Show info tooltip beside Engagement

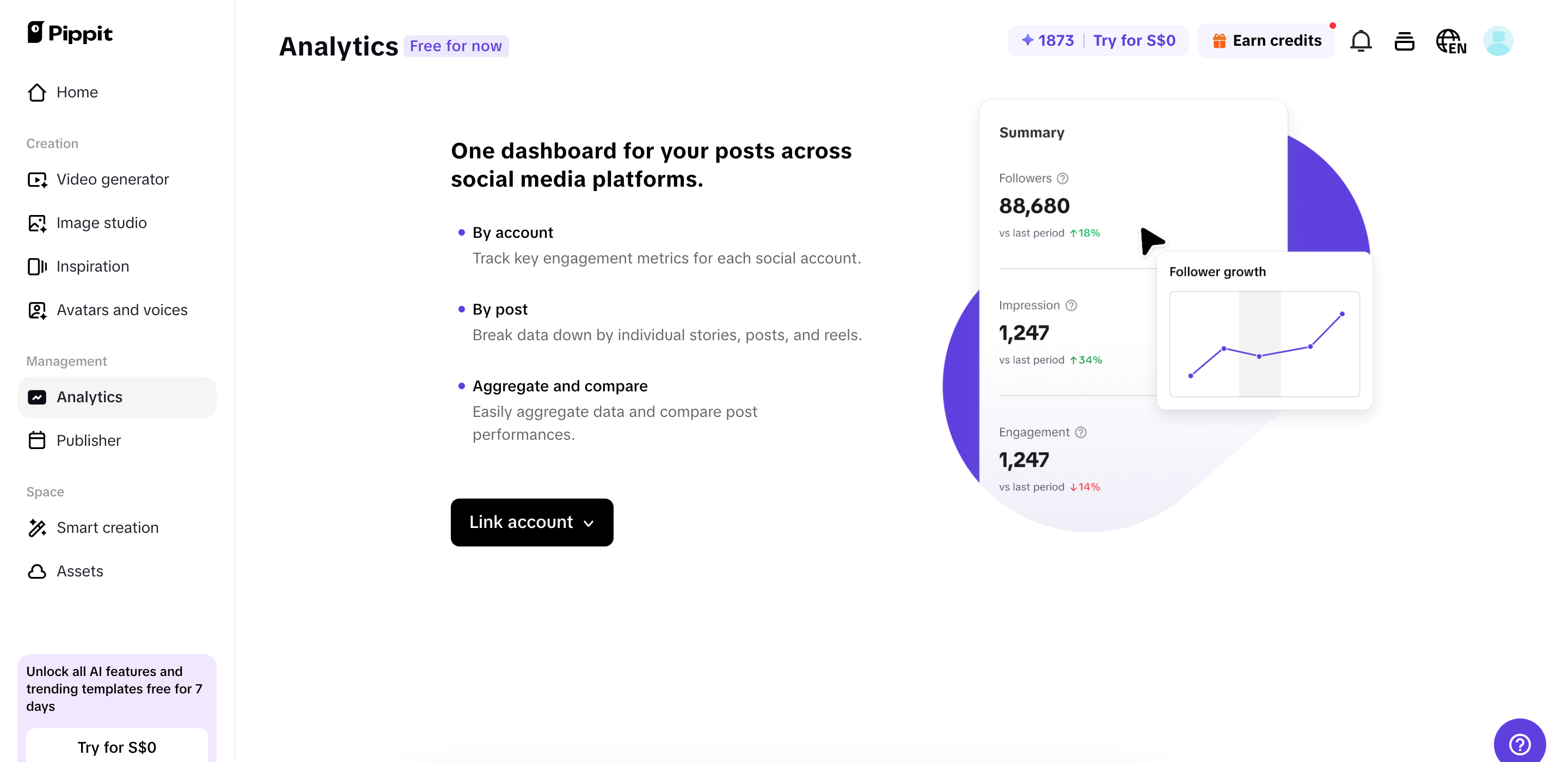(1080, 432)
